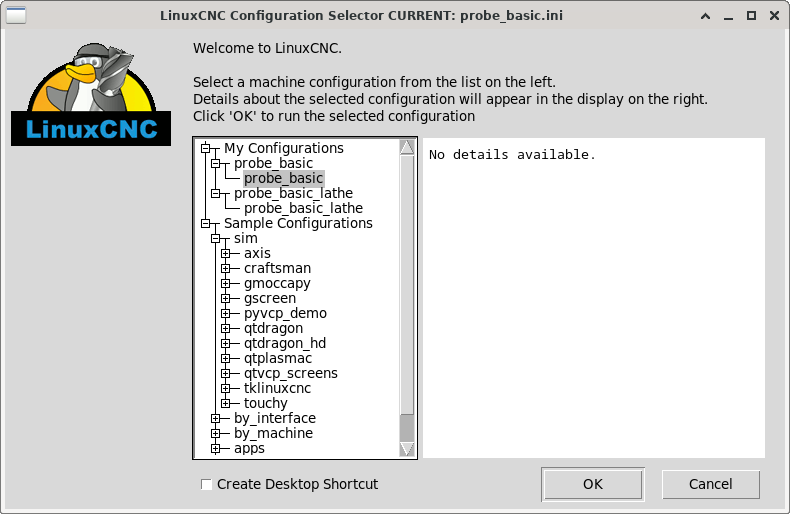Expand the axis folder
The image size is (790, 514).
coord(226,253)
